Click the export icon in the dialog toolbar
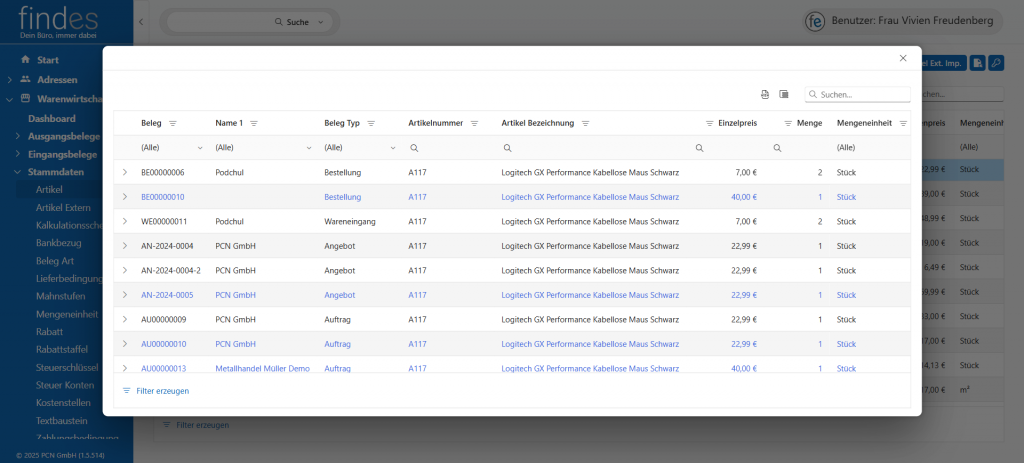Viewport: 1024px width, 463px height. (x=765, y=94)
